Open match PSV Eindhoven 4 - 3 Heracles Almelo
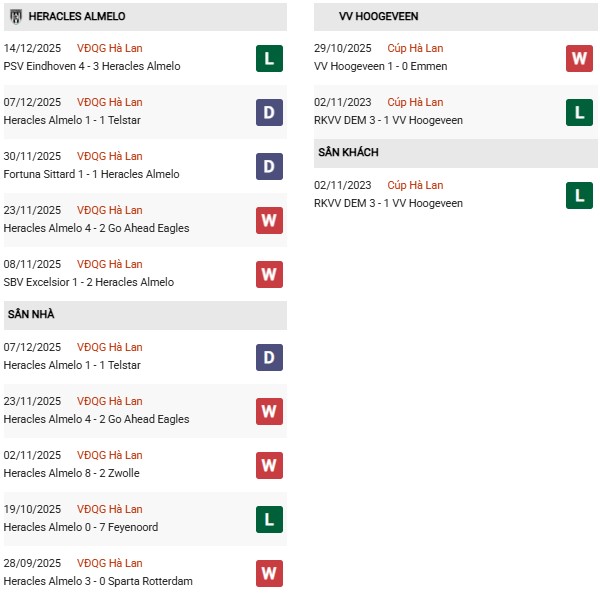 tap(92, 66)
